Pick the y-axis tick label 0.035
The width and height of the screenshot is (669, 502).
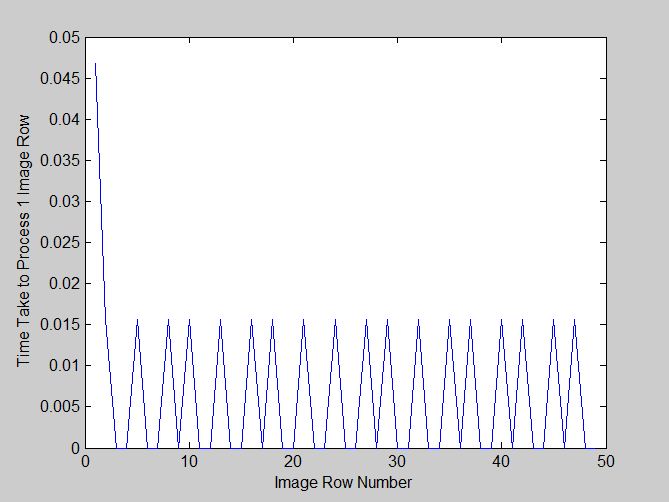(x=58, y=161)
